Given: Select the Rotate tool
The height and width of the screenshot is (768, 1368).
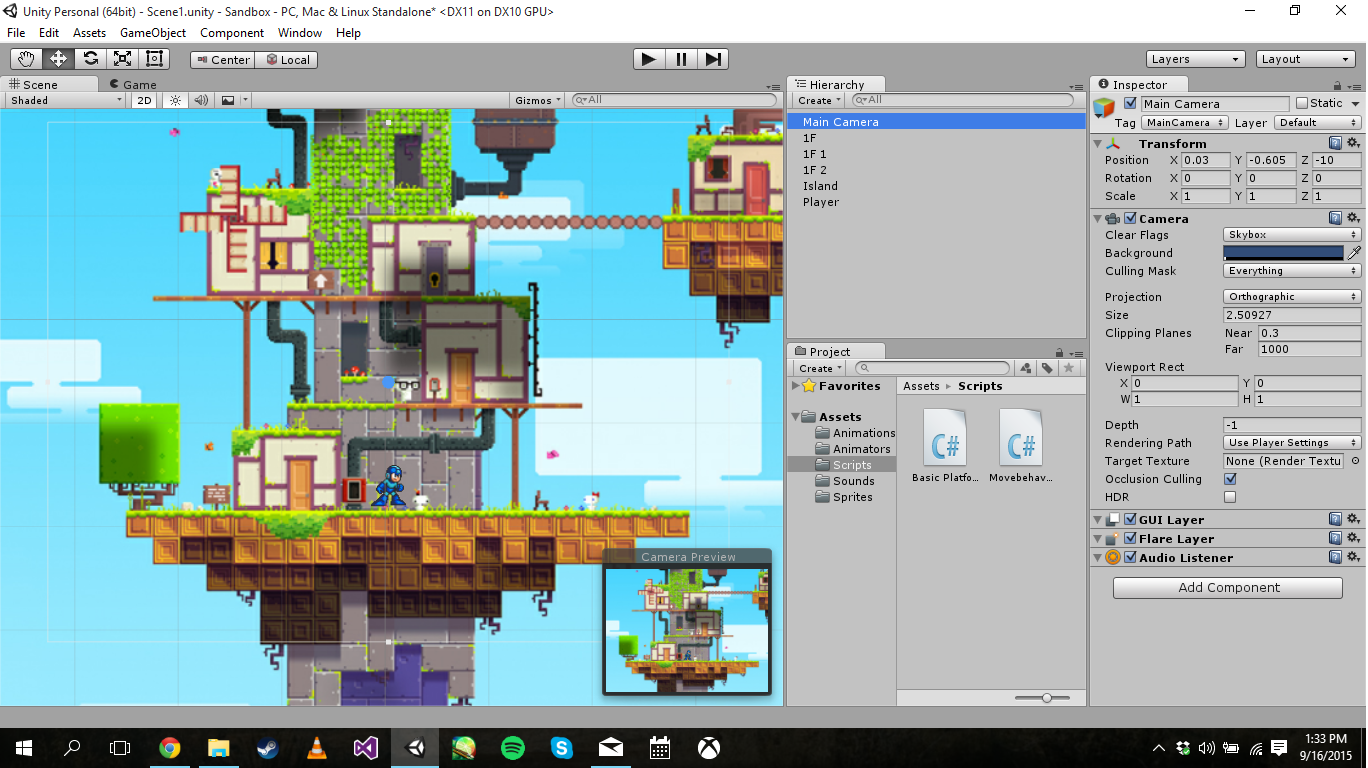Looking at the screenshot, I should pyautogui.click(x=90, y=59).
